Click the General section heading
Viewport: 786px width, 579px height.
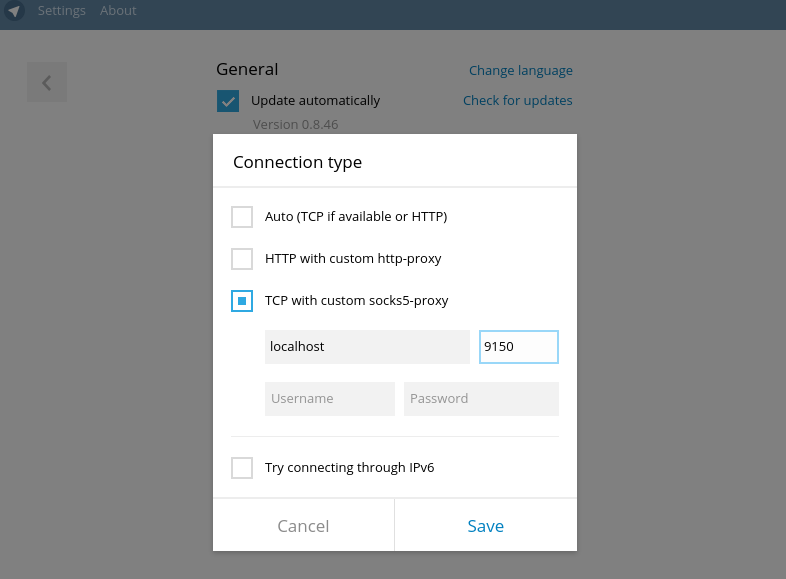tap(247, 70)
